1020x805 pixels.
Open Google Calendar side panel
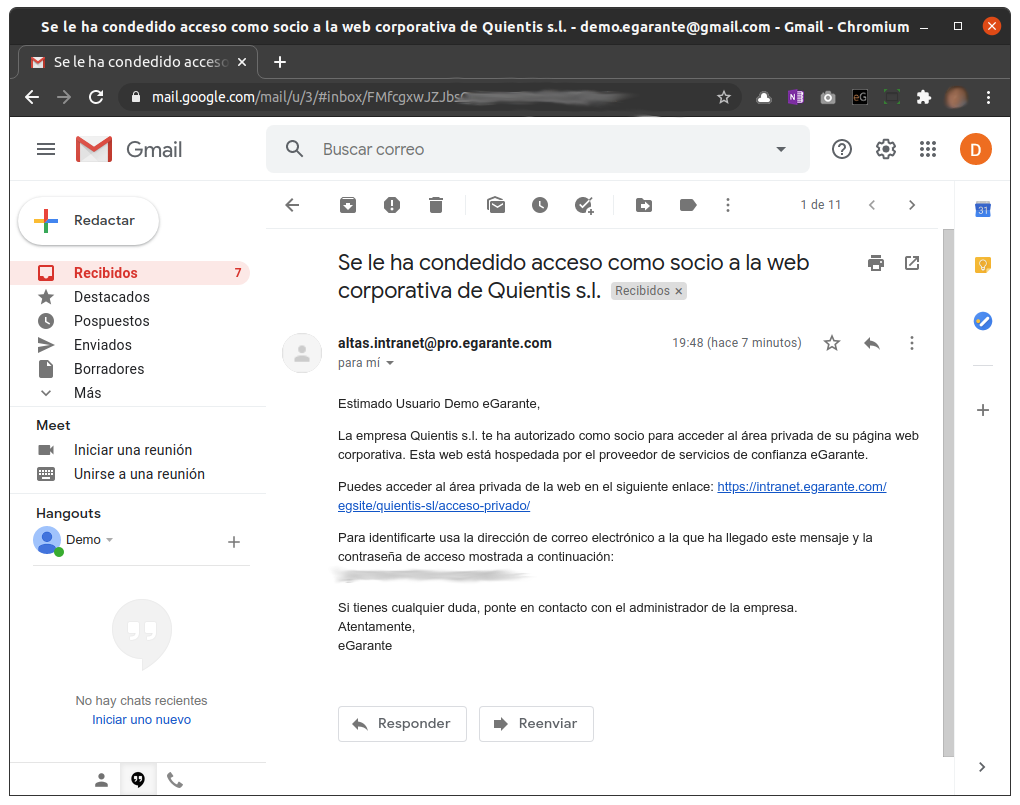(983, 210)
